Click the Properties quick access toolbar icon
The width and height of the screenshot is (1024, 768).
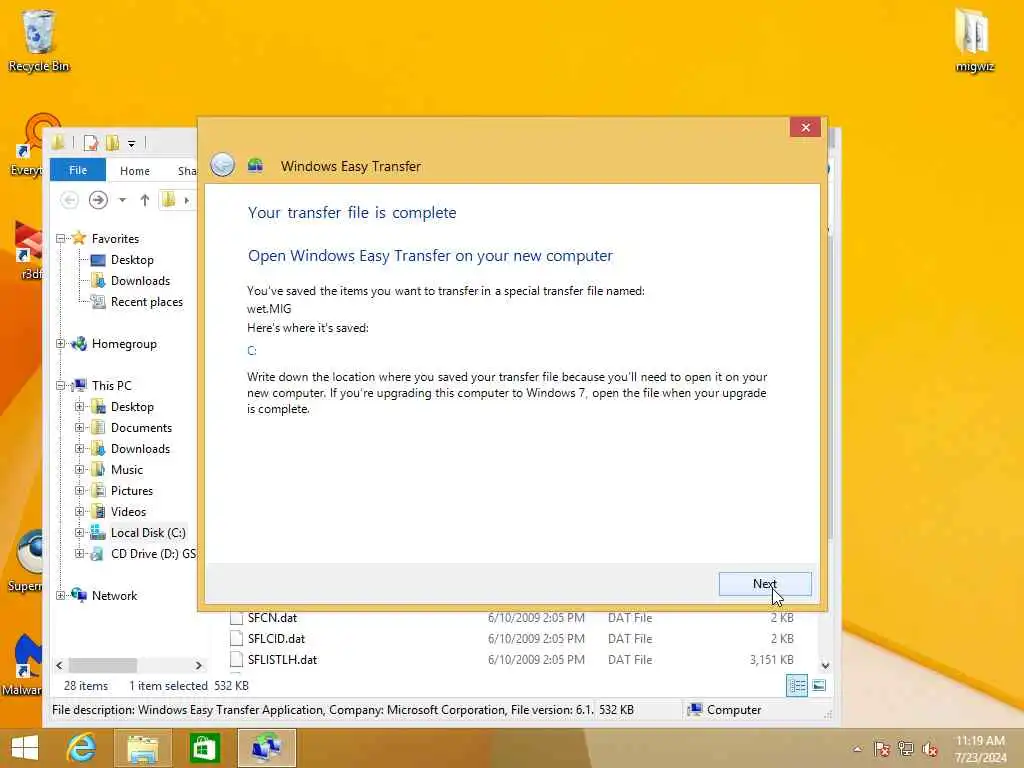click(x=91, y=142)
